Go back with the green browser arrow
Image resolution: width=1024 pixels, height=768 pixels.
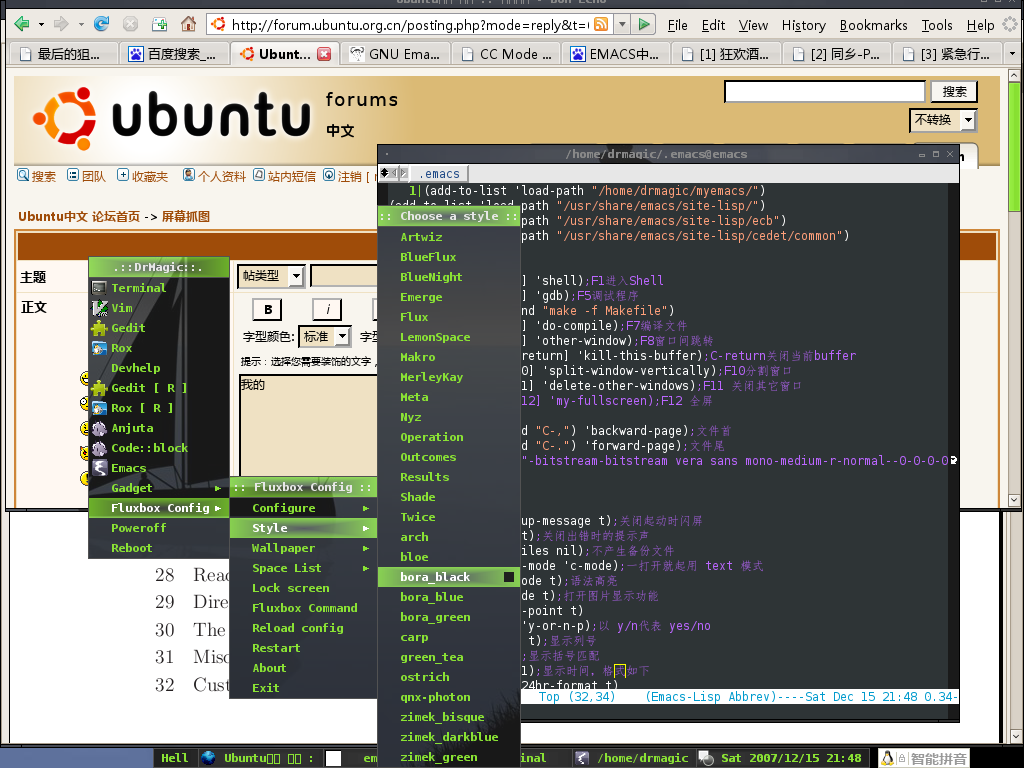(x=22, y=25)
